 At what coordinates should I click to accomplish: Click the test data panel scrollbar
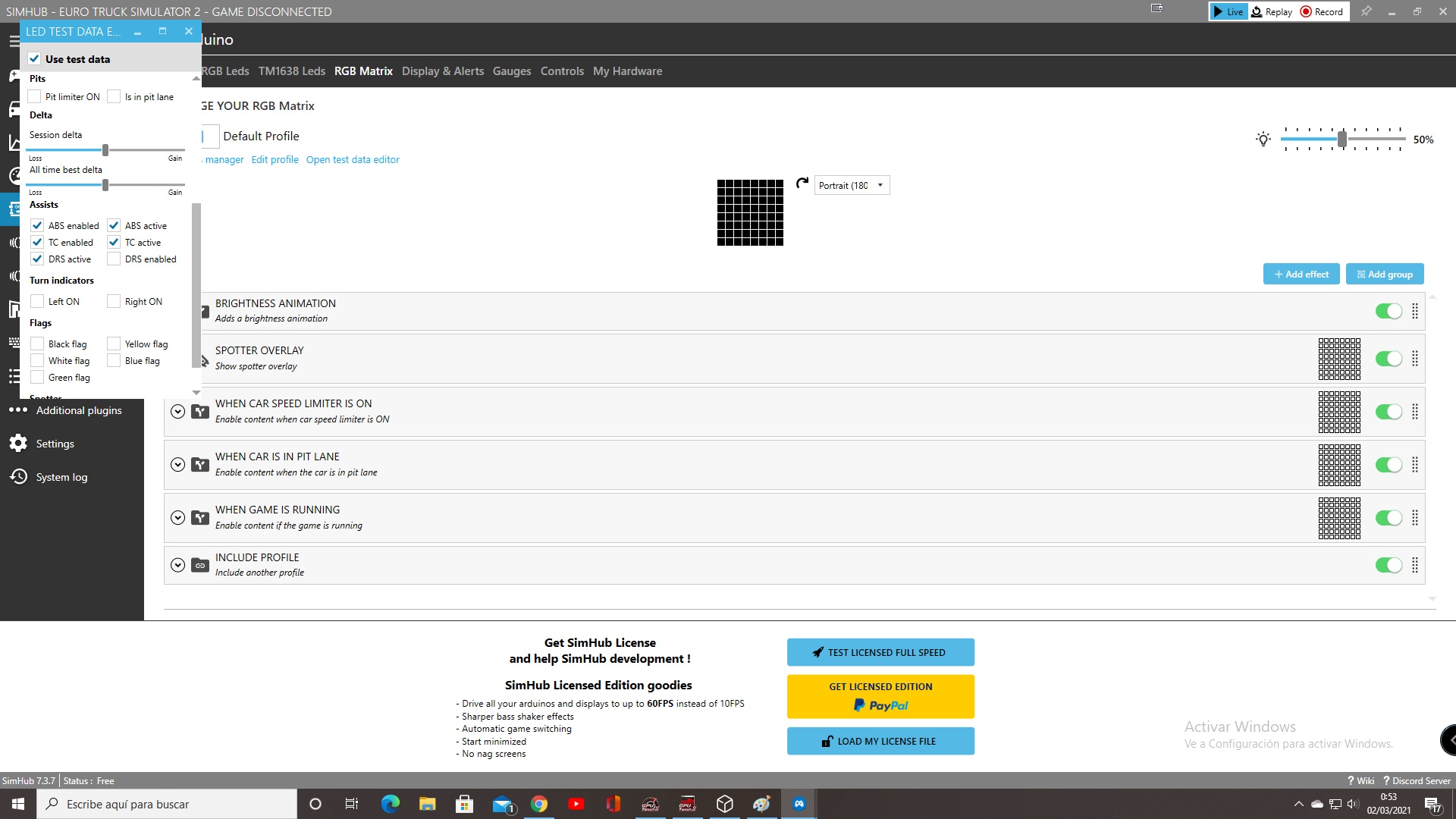tap(196, 284)
